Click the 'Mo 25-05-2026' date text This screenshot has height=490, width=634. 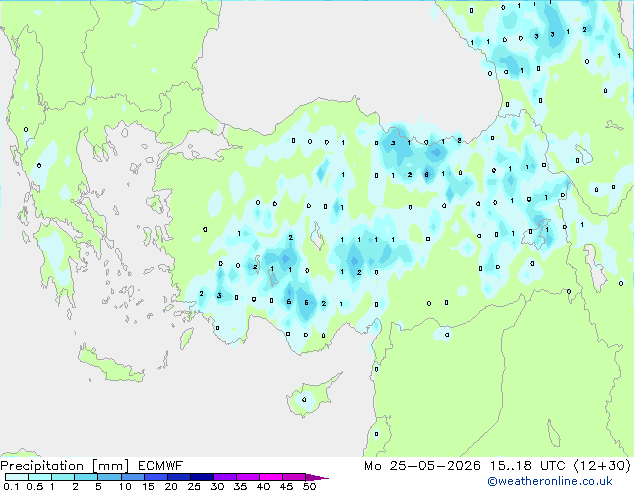pos(422,466)
